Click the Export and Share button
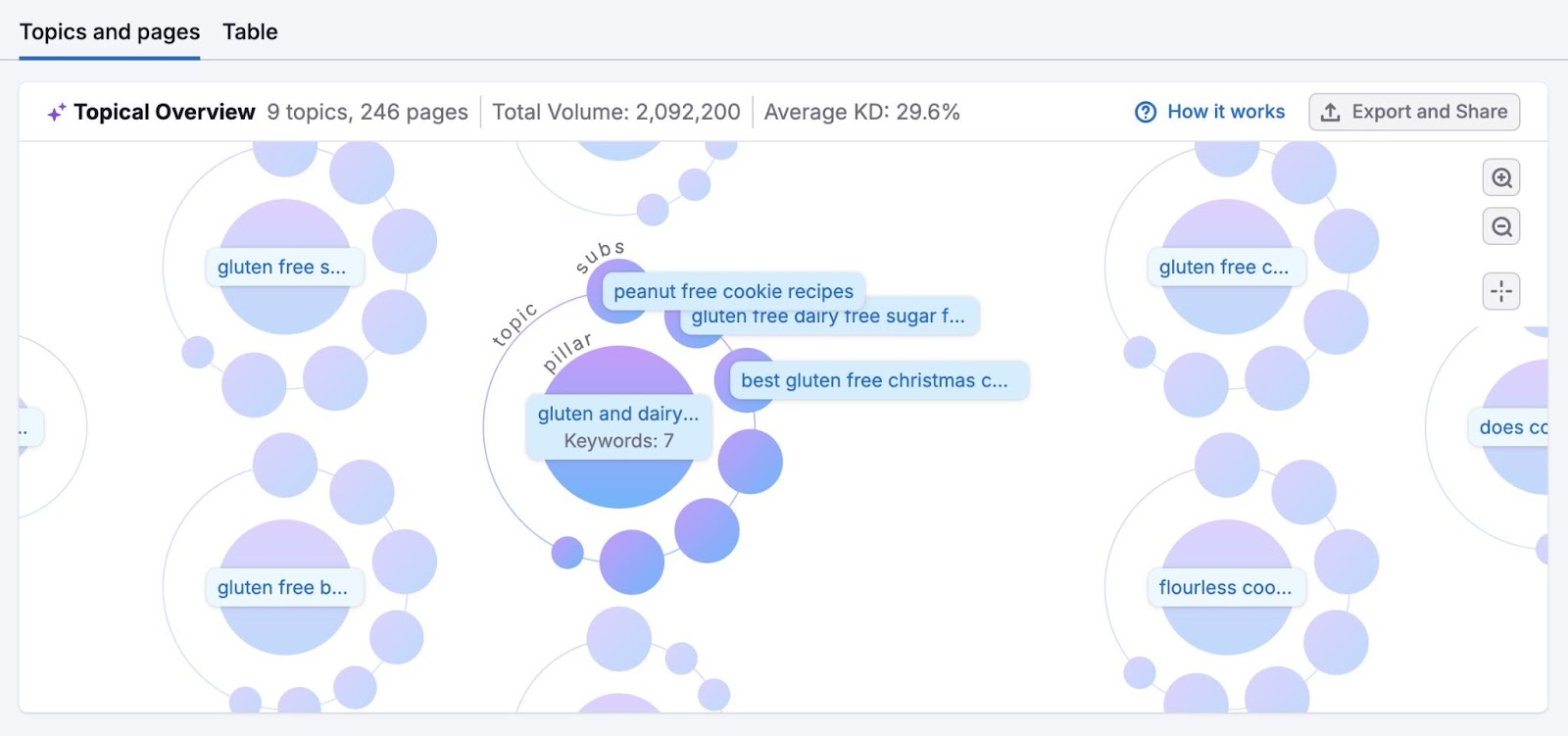This screenshot has height=736, width=1568. click(1414, 112)
